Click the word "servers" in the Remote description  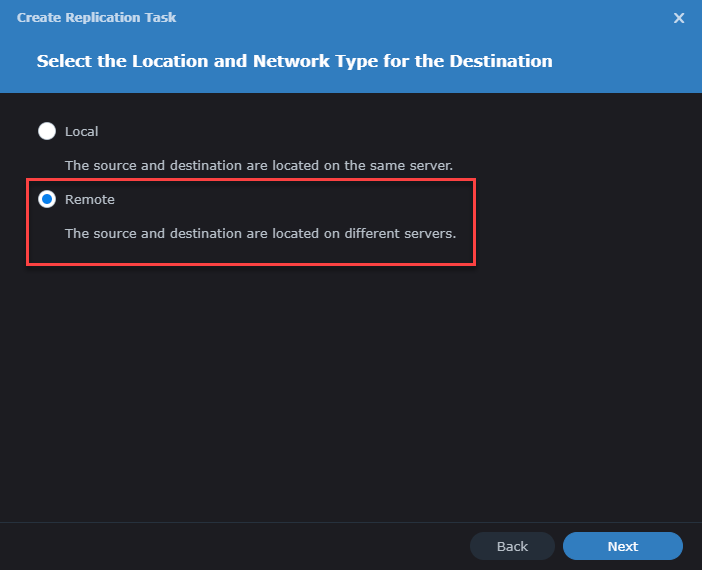tap(430, 233)
